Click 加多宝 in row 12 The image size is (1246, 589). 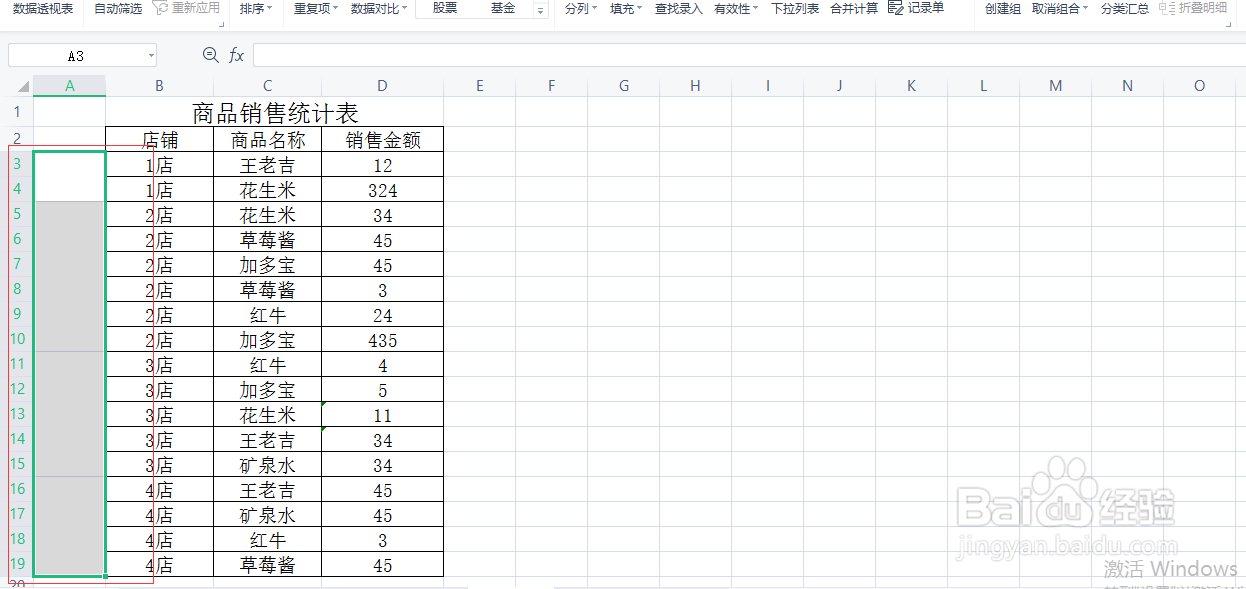coord(268,390)
